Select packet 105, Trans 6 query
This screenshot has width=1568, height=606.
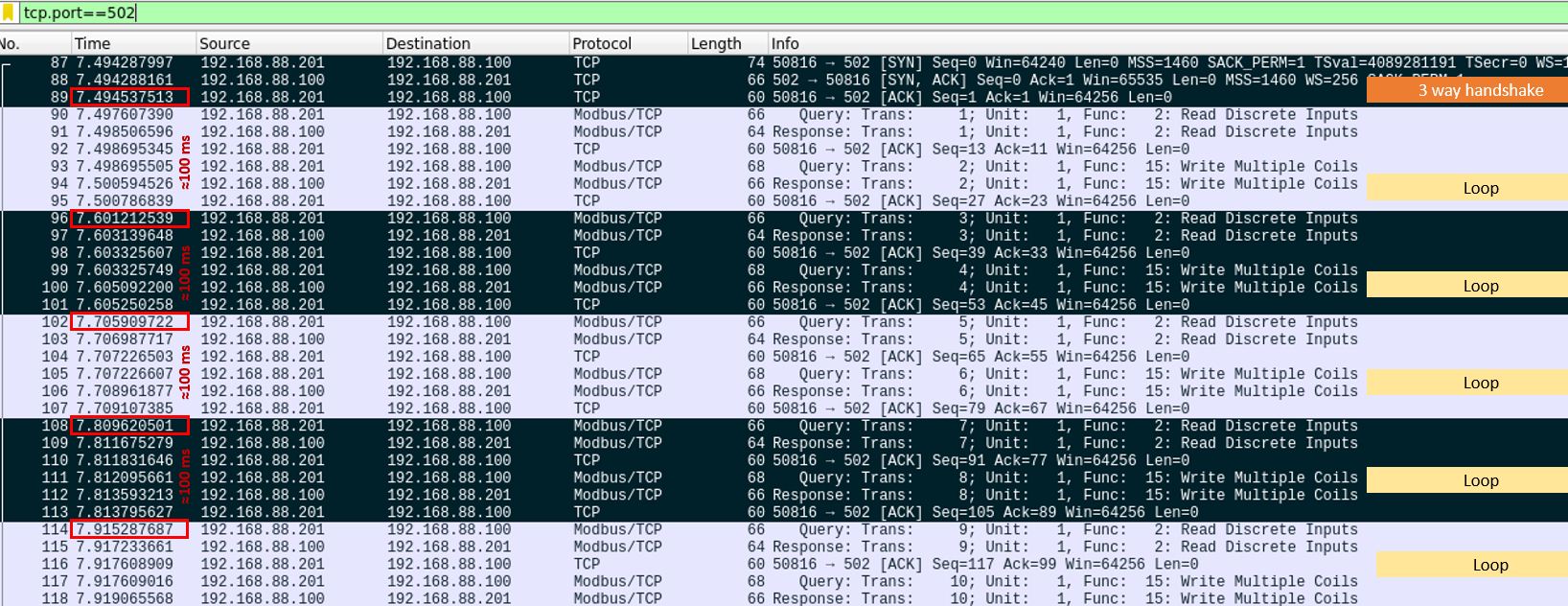(x=784, y=374)
